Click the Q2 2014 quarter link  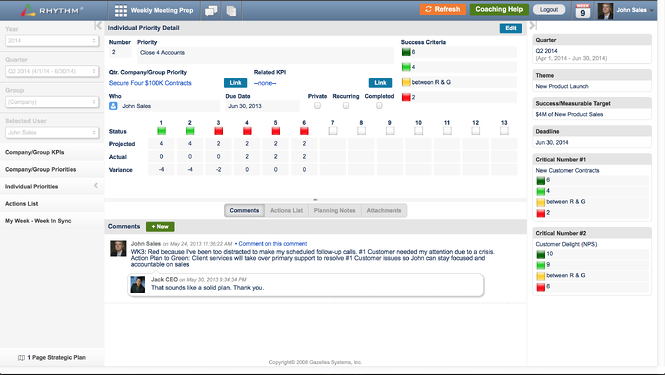coord(546,51)
